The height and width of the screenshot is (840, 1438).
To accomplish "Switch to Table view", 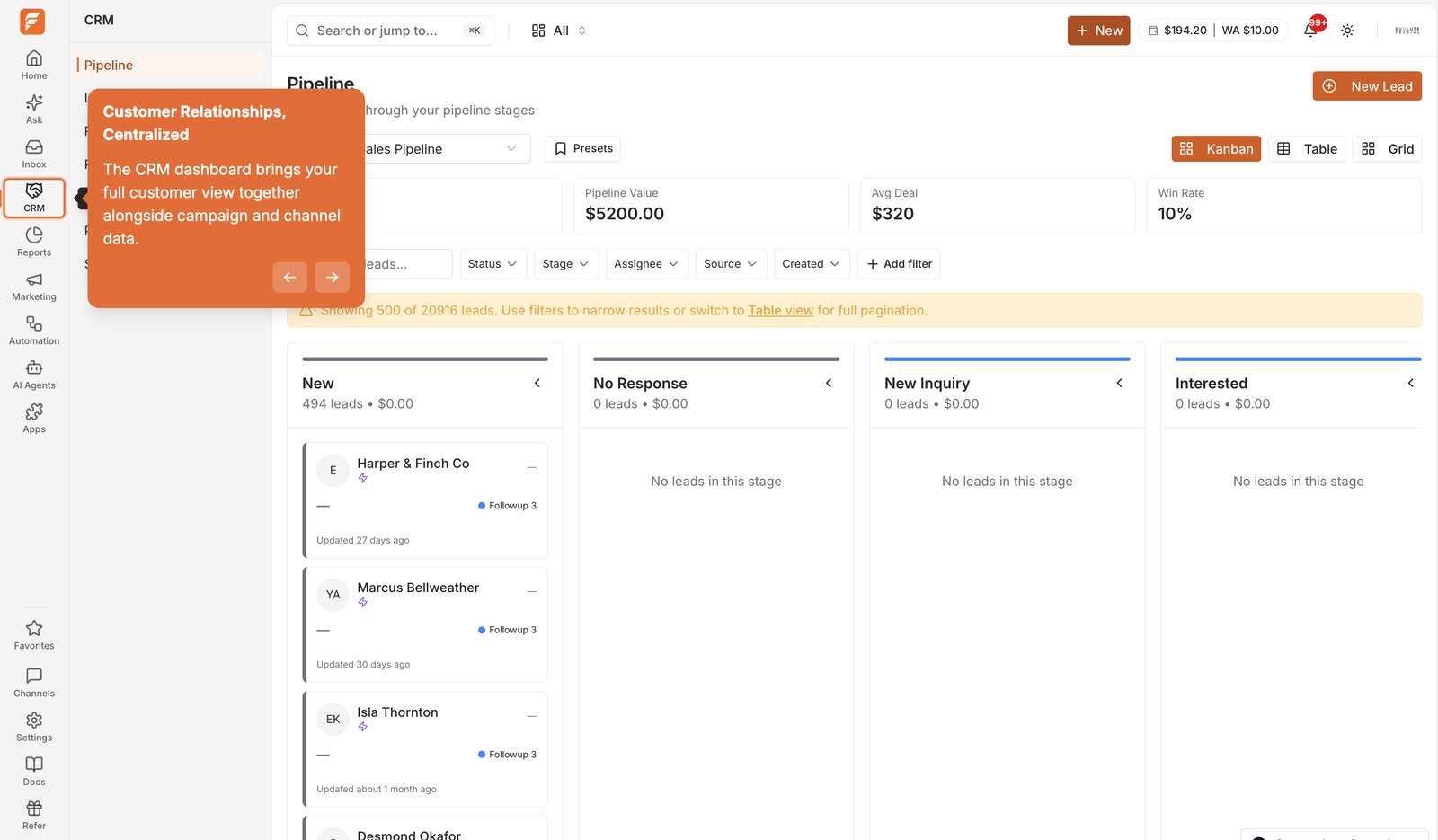I will pos(1308,149).
